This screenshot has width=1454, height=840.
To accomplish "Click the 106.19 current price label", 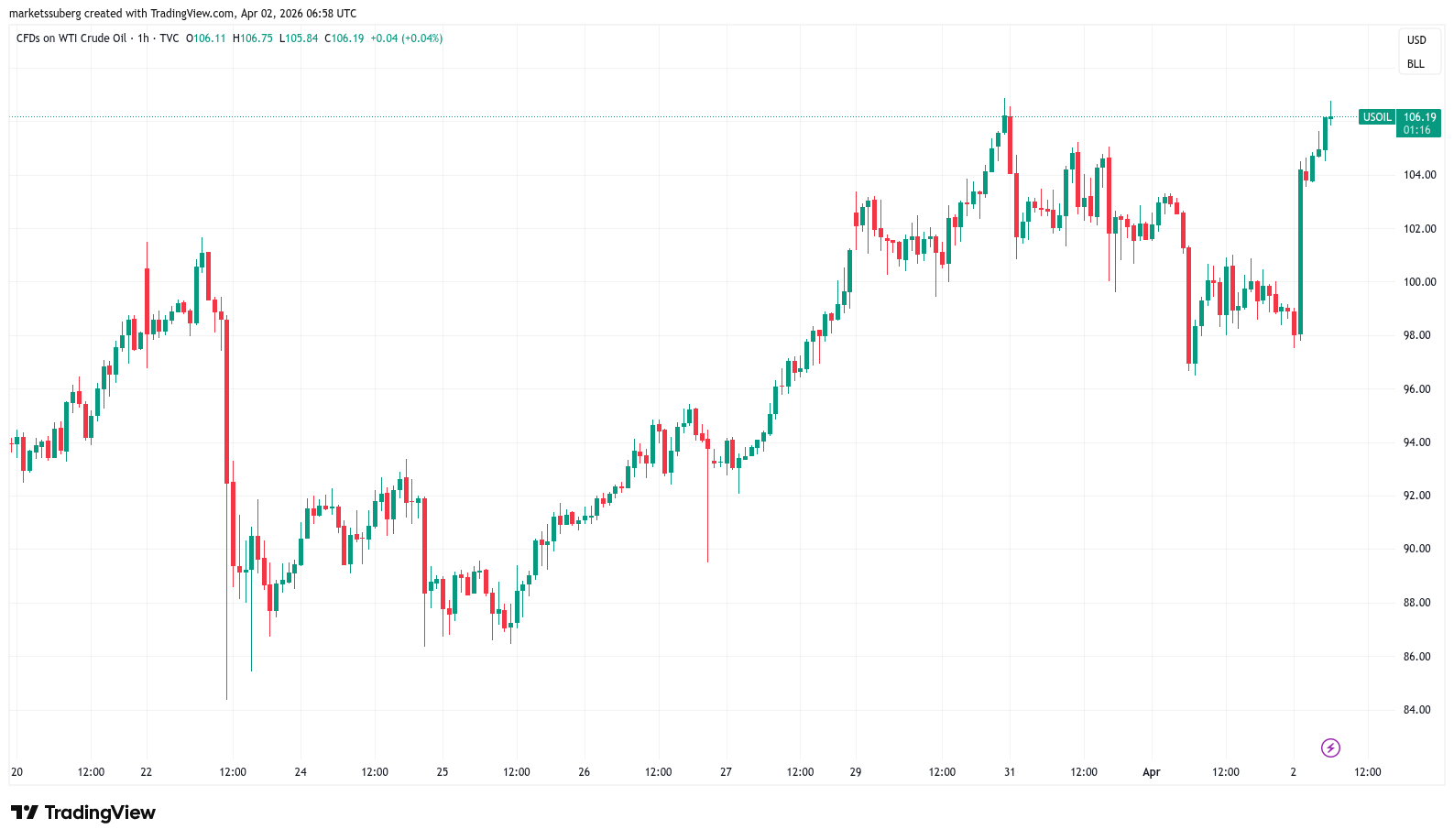I will tap(1419, 117).
